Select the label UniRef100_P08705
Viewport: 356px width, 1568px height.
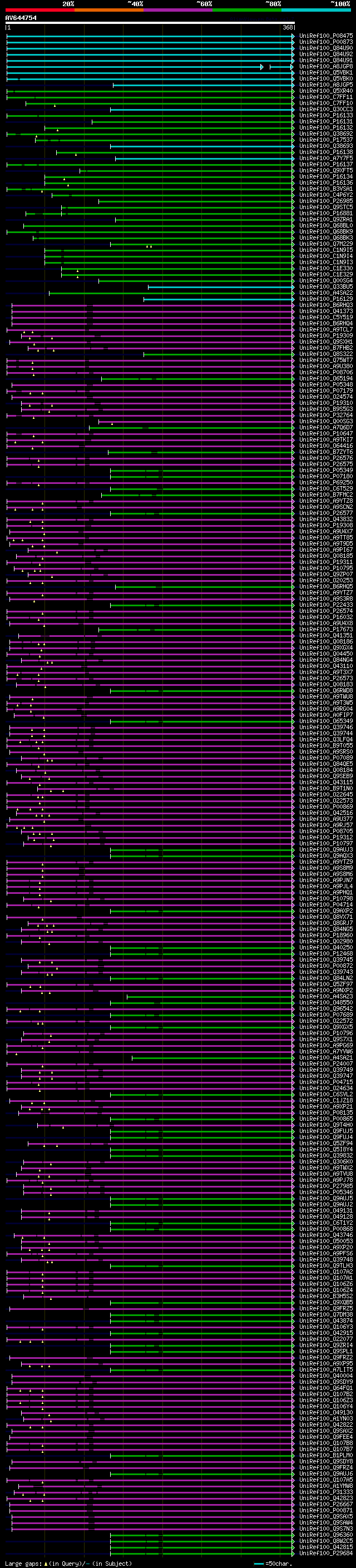pos(325,831)
